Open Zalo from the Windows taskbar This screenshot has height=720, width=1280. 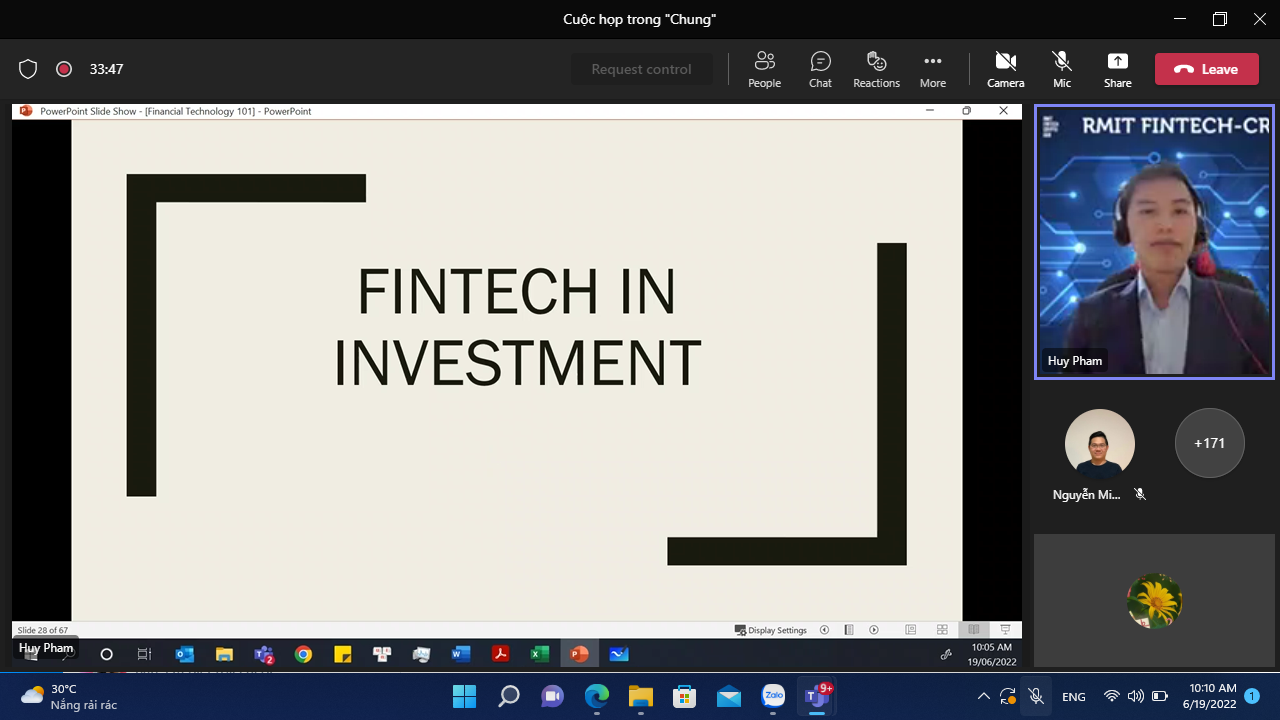773,696
